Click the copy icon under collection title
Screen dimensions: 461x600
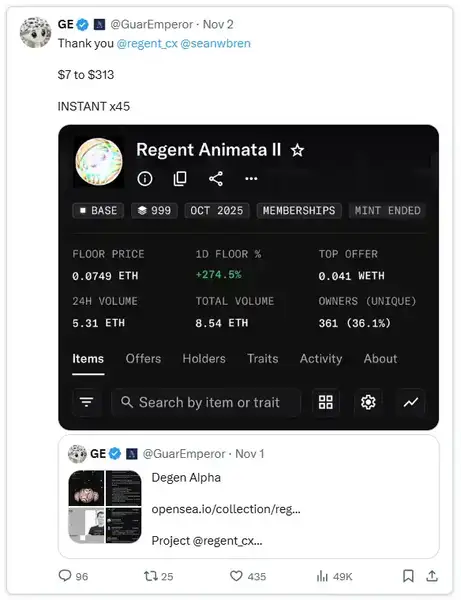pos(180,178)
